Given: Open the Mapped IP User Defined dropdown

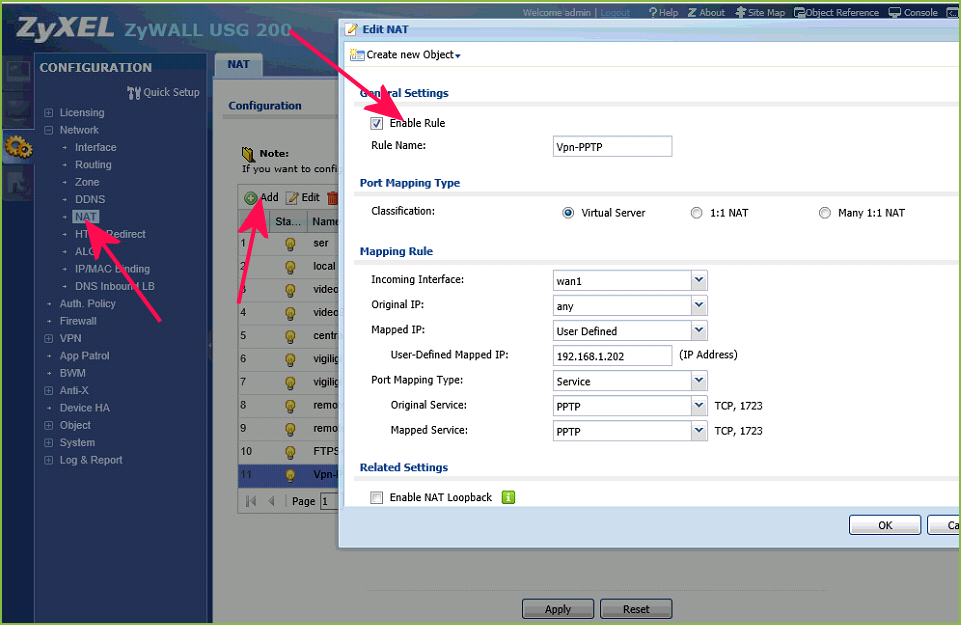Looking at the screenshot, I should (699, 331).
